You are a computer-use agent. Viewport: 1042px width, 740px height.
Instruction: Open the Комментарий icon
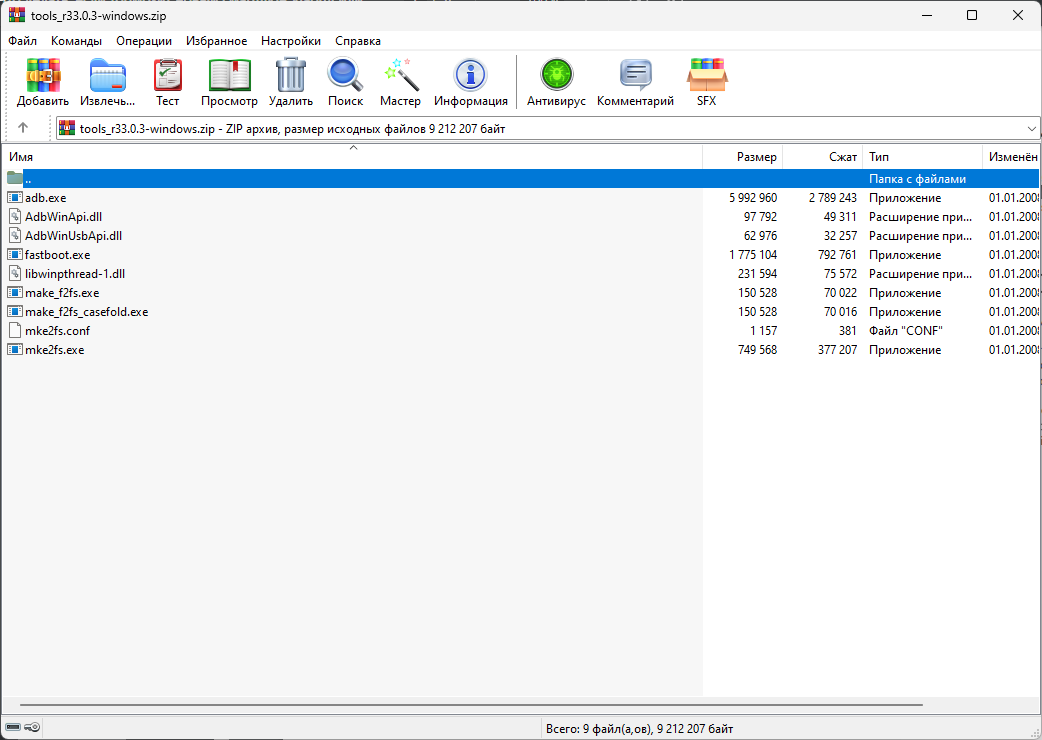coord(635,74)
